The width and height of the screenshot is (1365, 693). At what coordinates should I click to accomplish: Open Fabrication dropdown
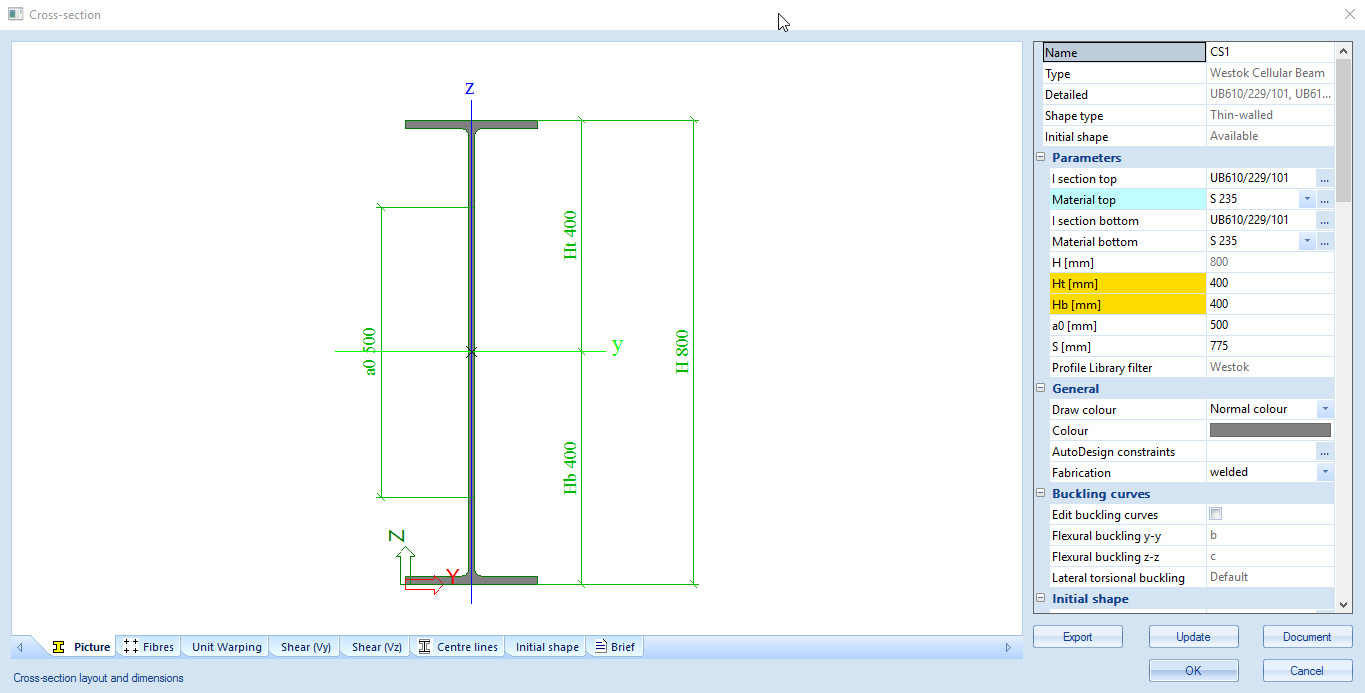coord(1324,473)
